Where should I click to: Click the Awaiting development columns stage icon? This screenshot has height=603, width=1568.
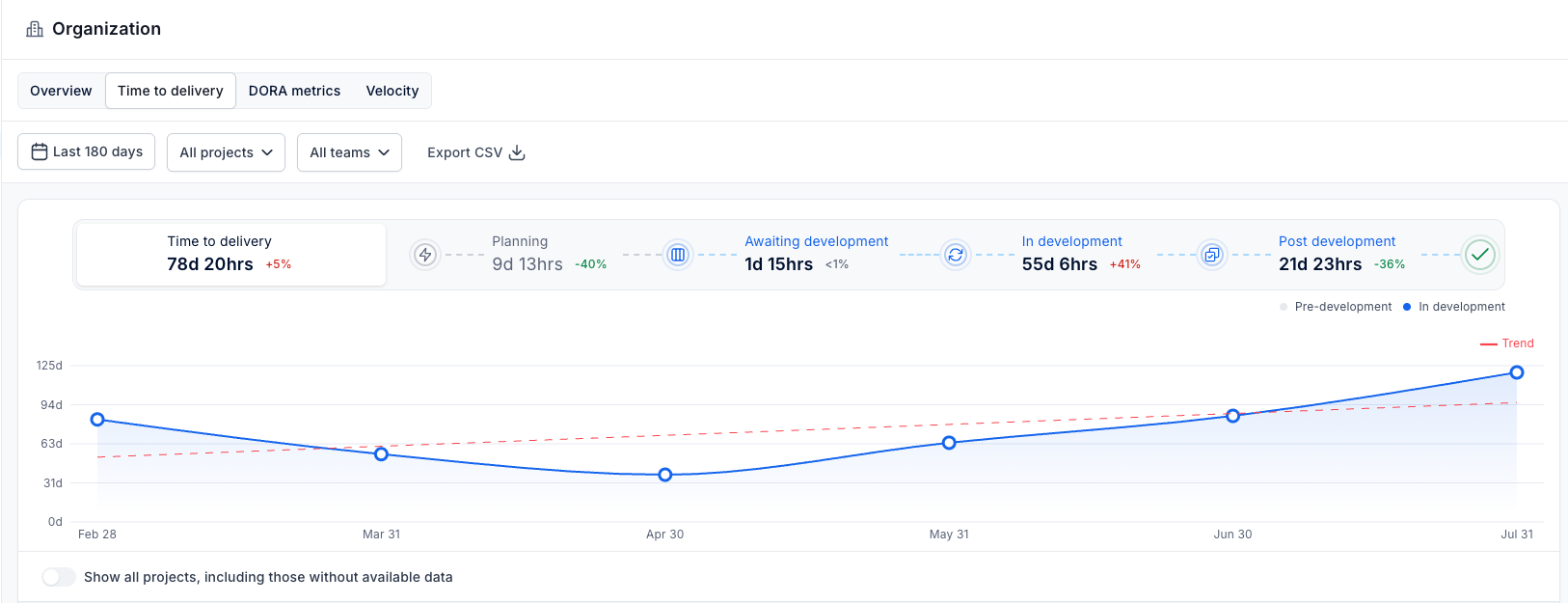tap(678, 255)
